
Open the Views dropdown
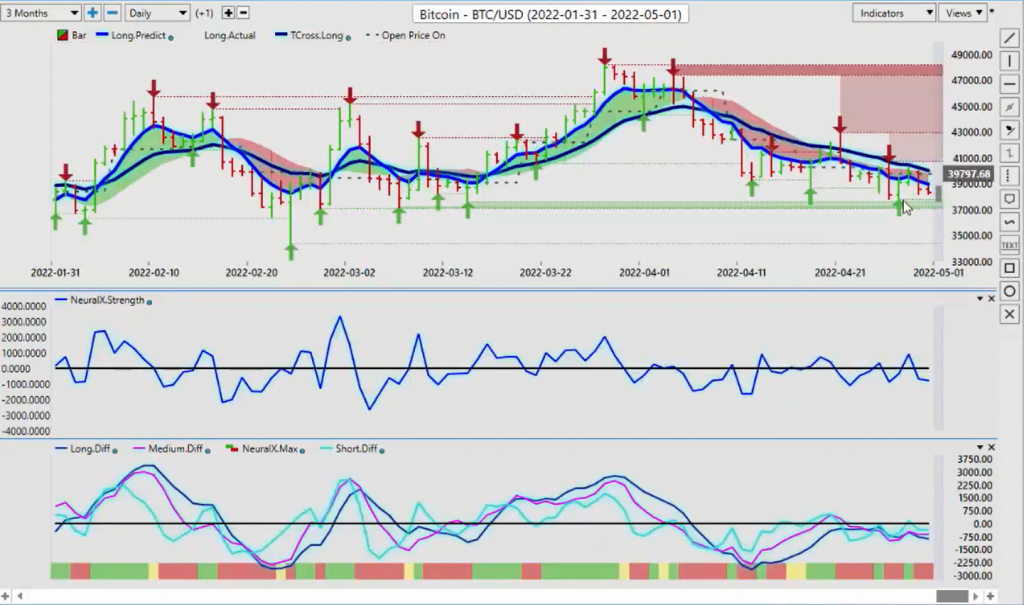pyautogui.click(x=963, y=13)
